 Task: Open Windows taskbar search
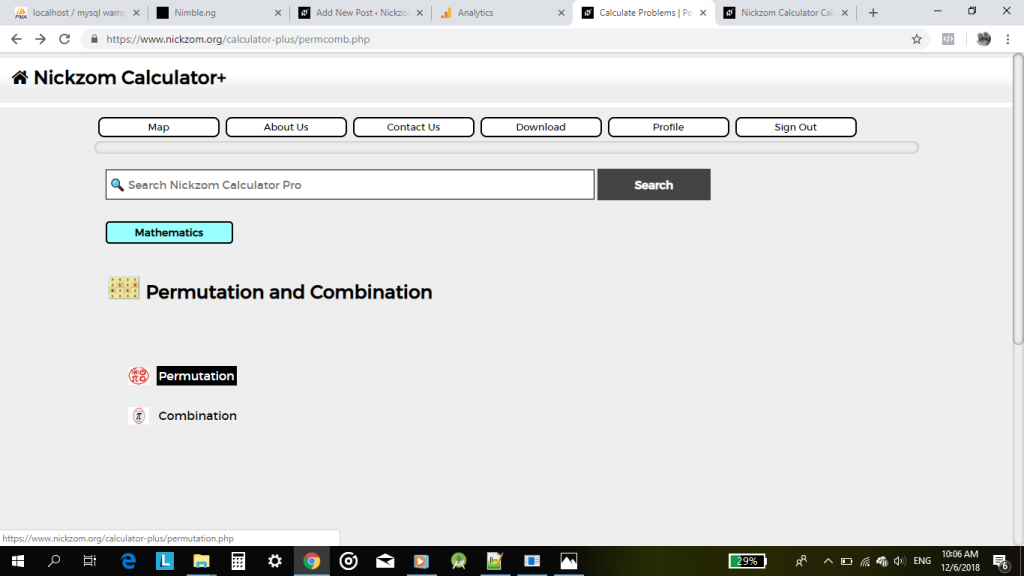[x=54, y=561]
